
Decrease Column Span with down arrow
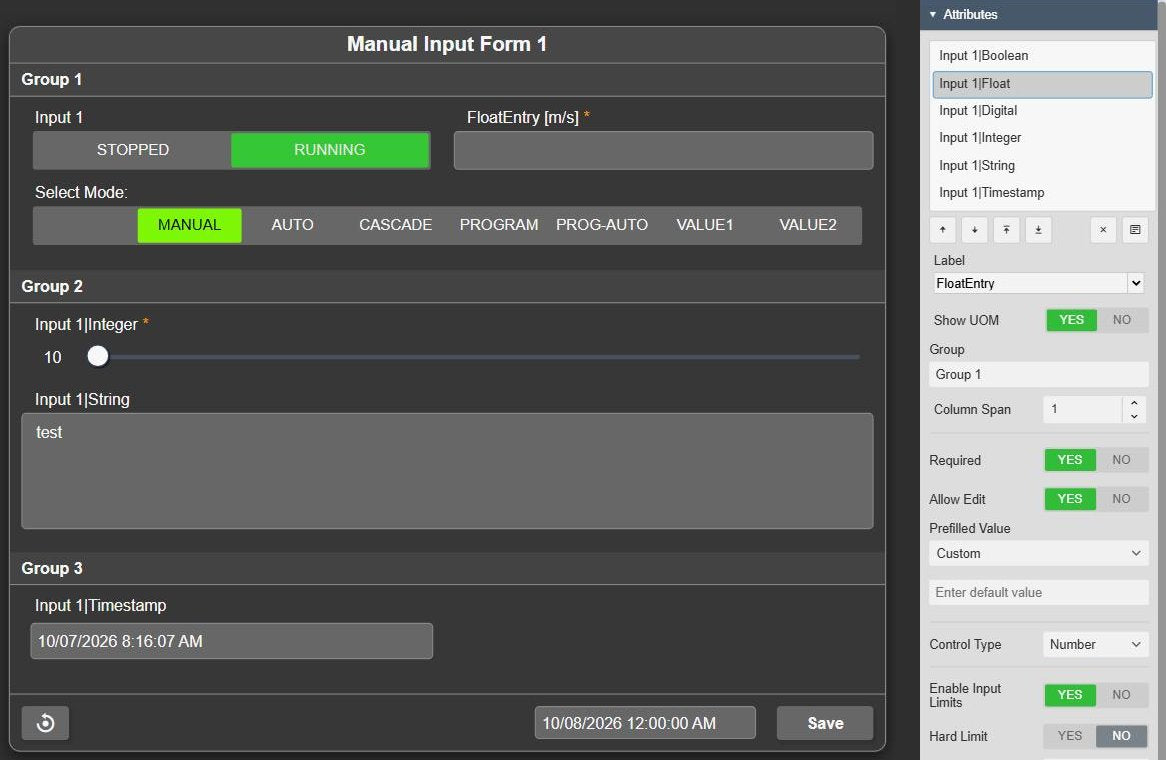point(1134,416)
